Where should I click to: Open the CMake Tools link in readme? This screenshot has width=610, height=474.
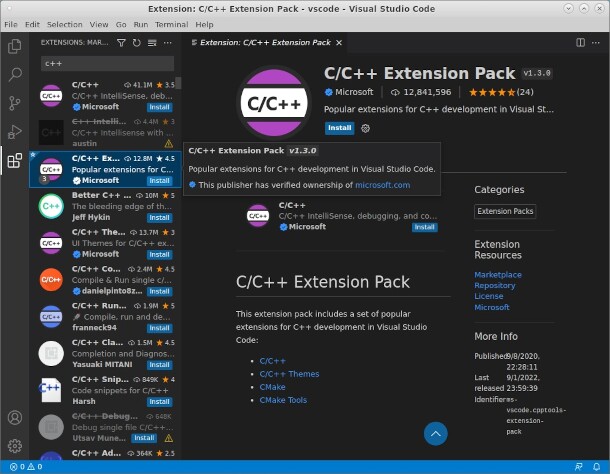pyautogui.click(x=283, y=400)
